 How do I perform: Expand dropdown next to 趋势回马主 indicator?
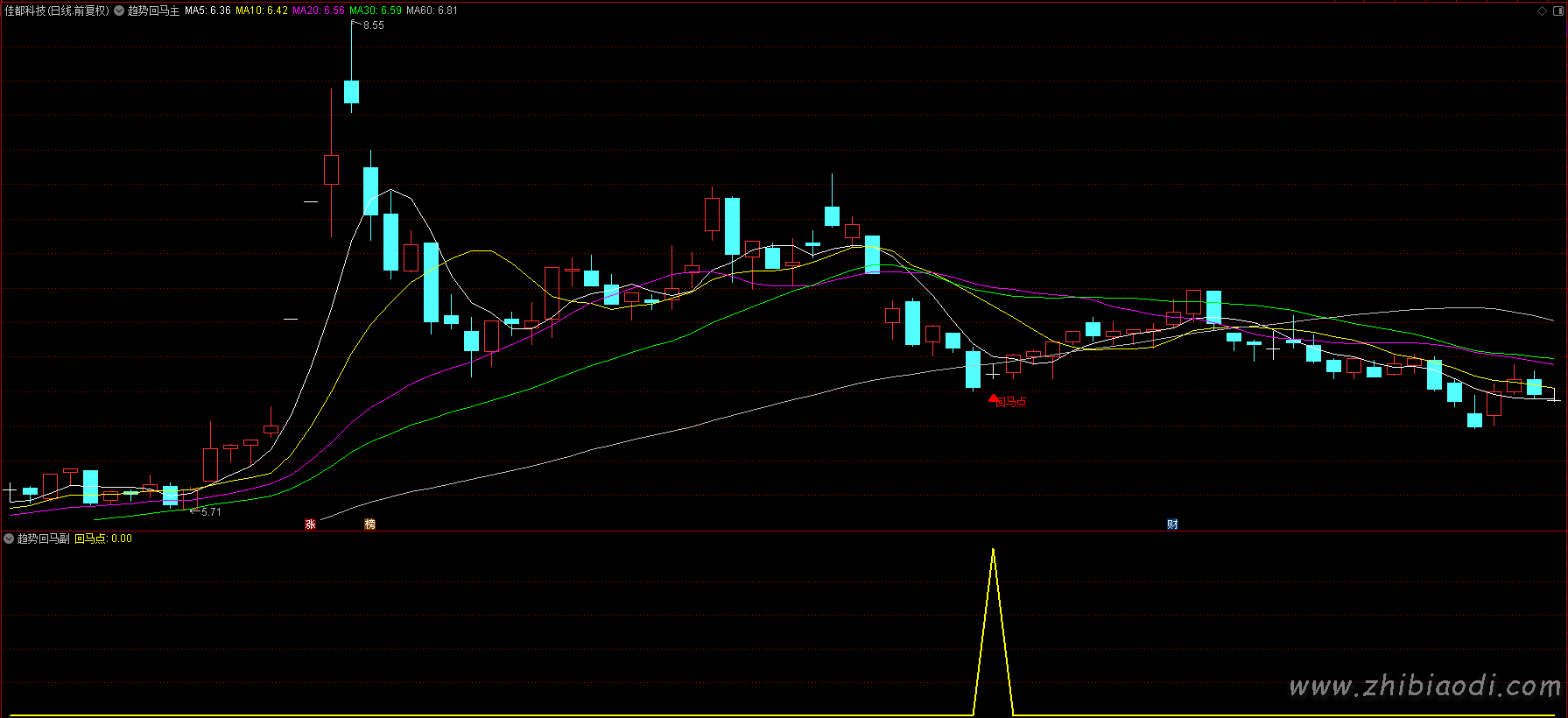tap(119, 11)
